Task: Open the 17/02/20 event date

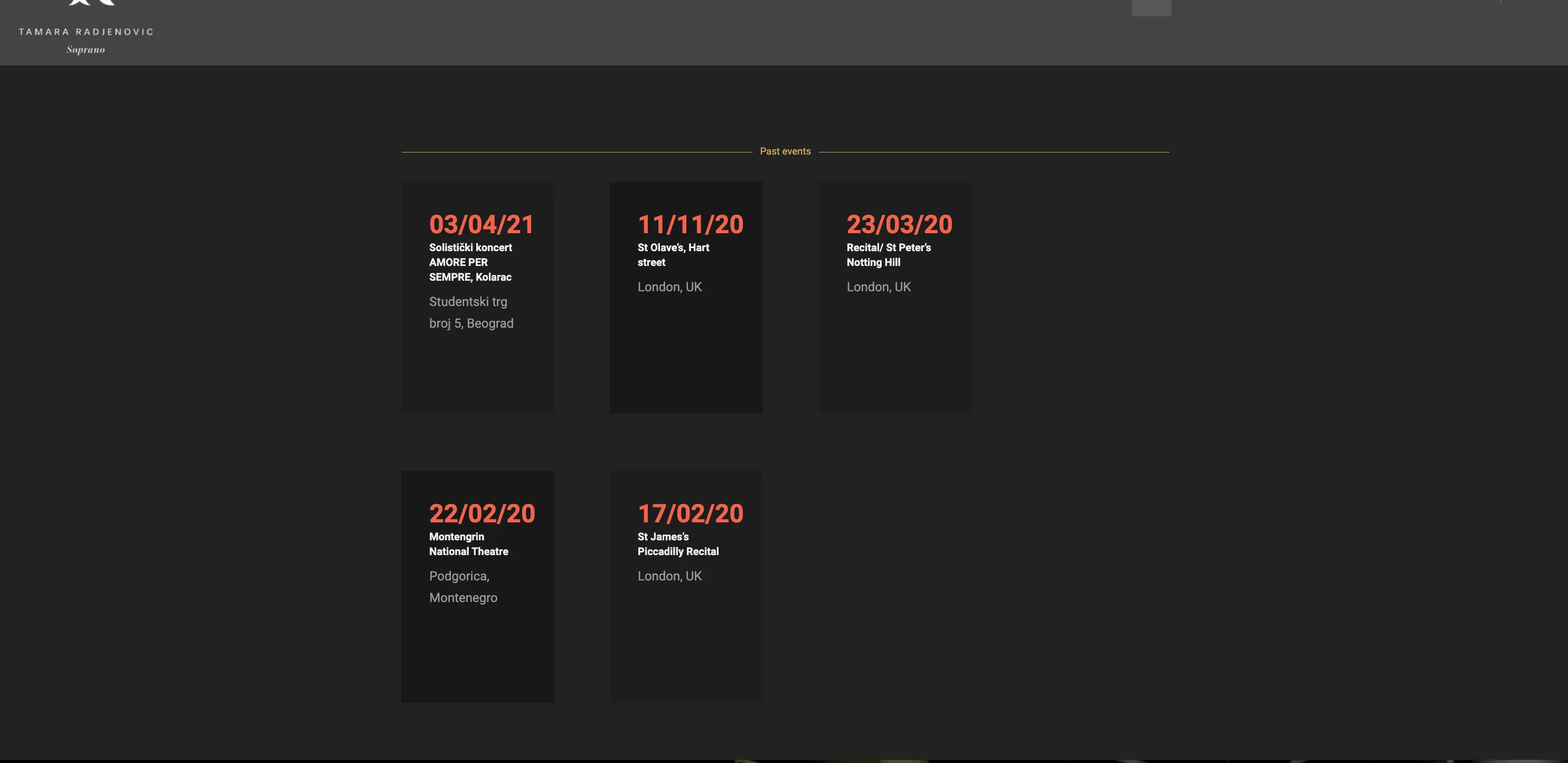Action: (690, 513)
